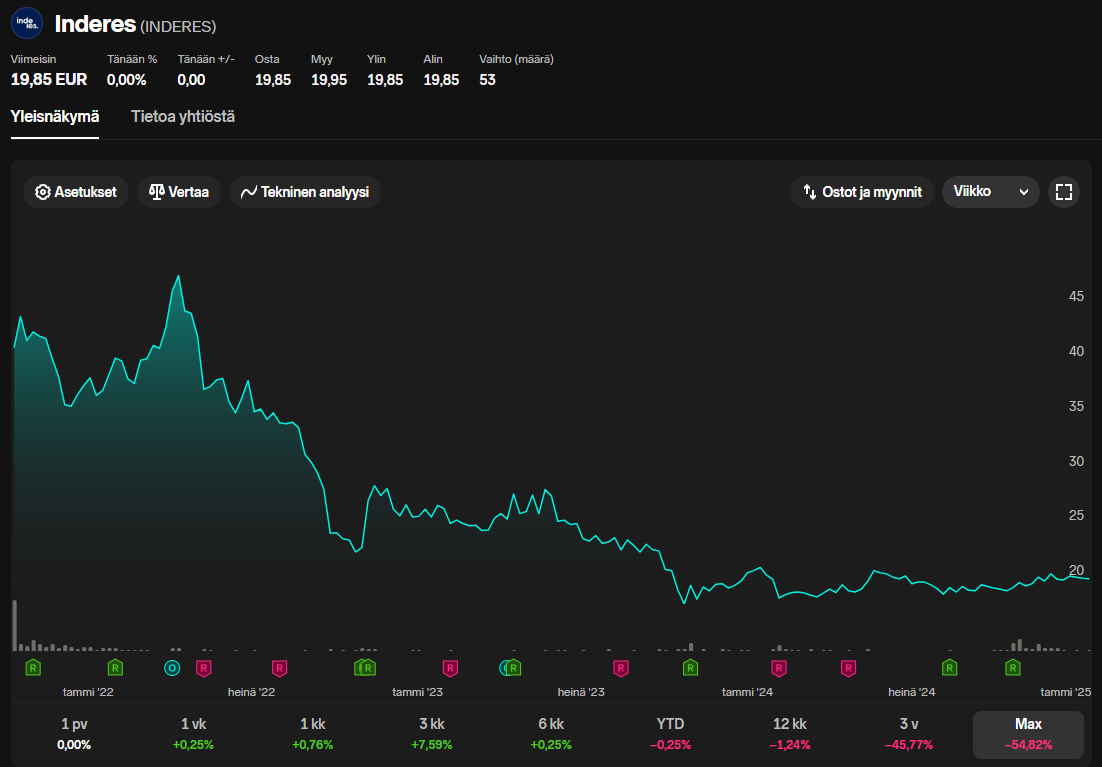This screenshot has height=767, width=1102.
Task: Select the 3 kk time range
Action: (432, 734)
